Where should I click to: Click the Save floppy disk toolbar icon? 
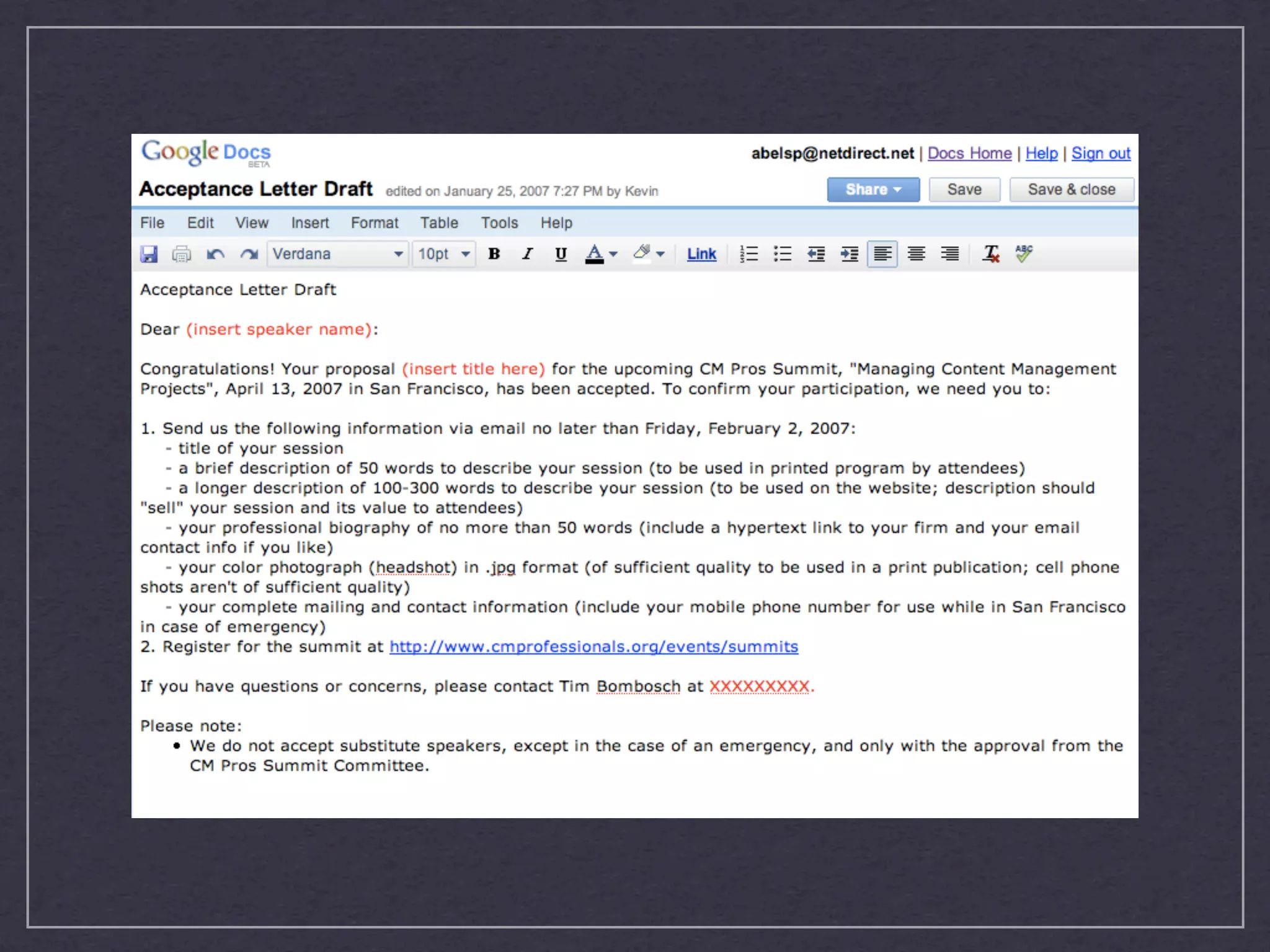click(149, 254)
